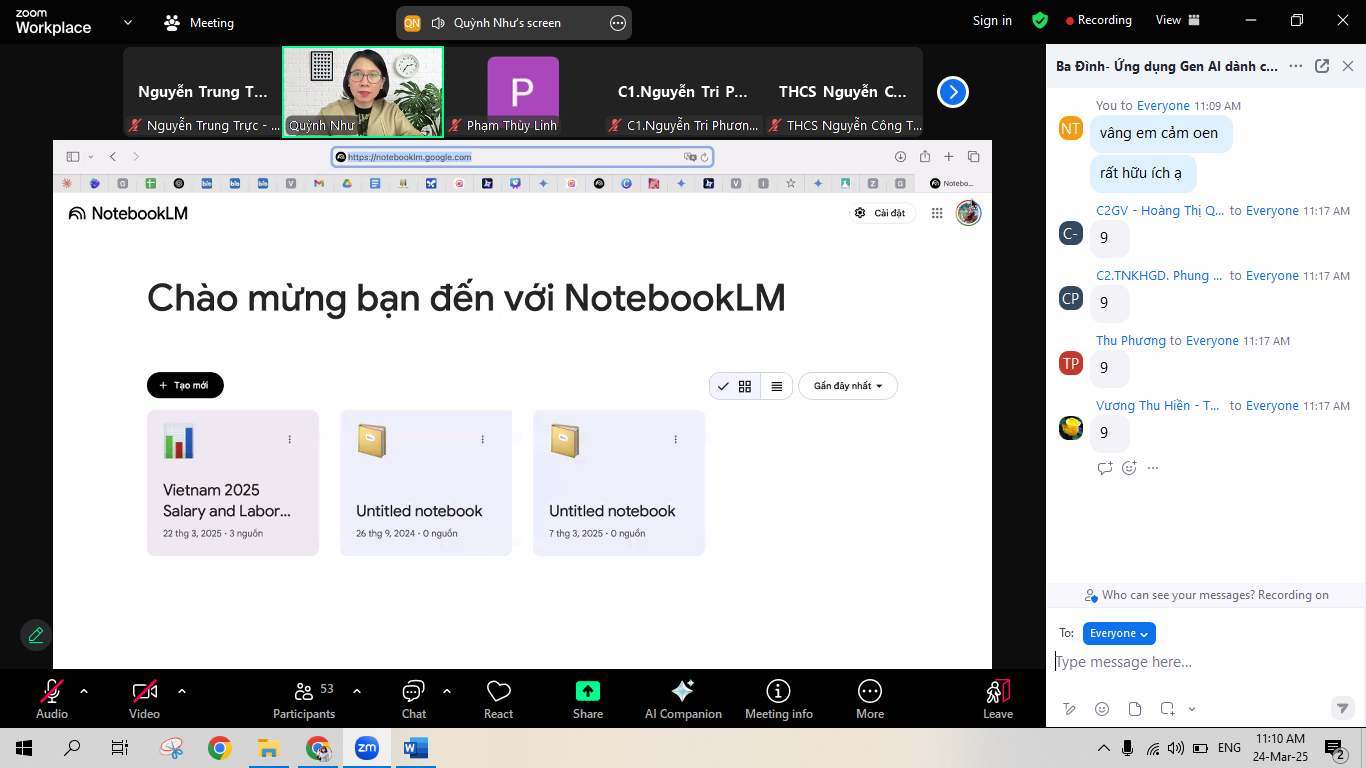Image resolution: width=1366 pixels, height=768 pixels.
Task: Click the green Share screen icon
Action: [x=588, y=692]
